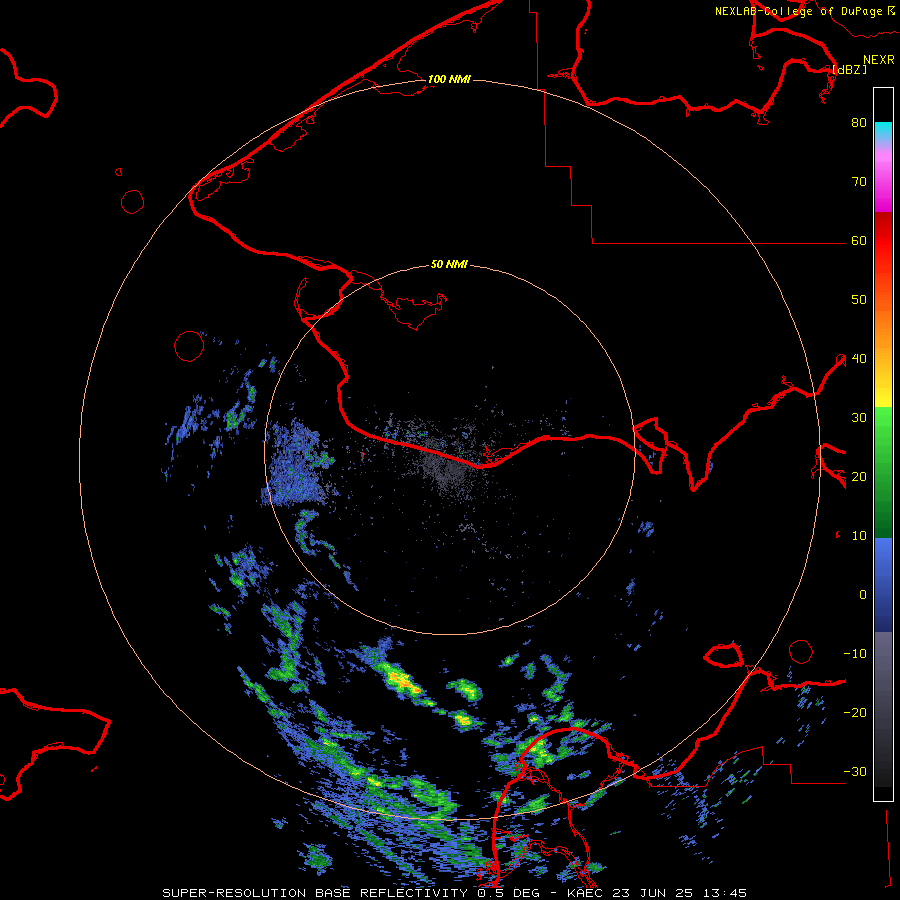Click the 70 dBZ scale label

[859, 182]
